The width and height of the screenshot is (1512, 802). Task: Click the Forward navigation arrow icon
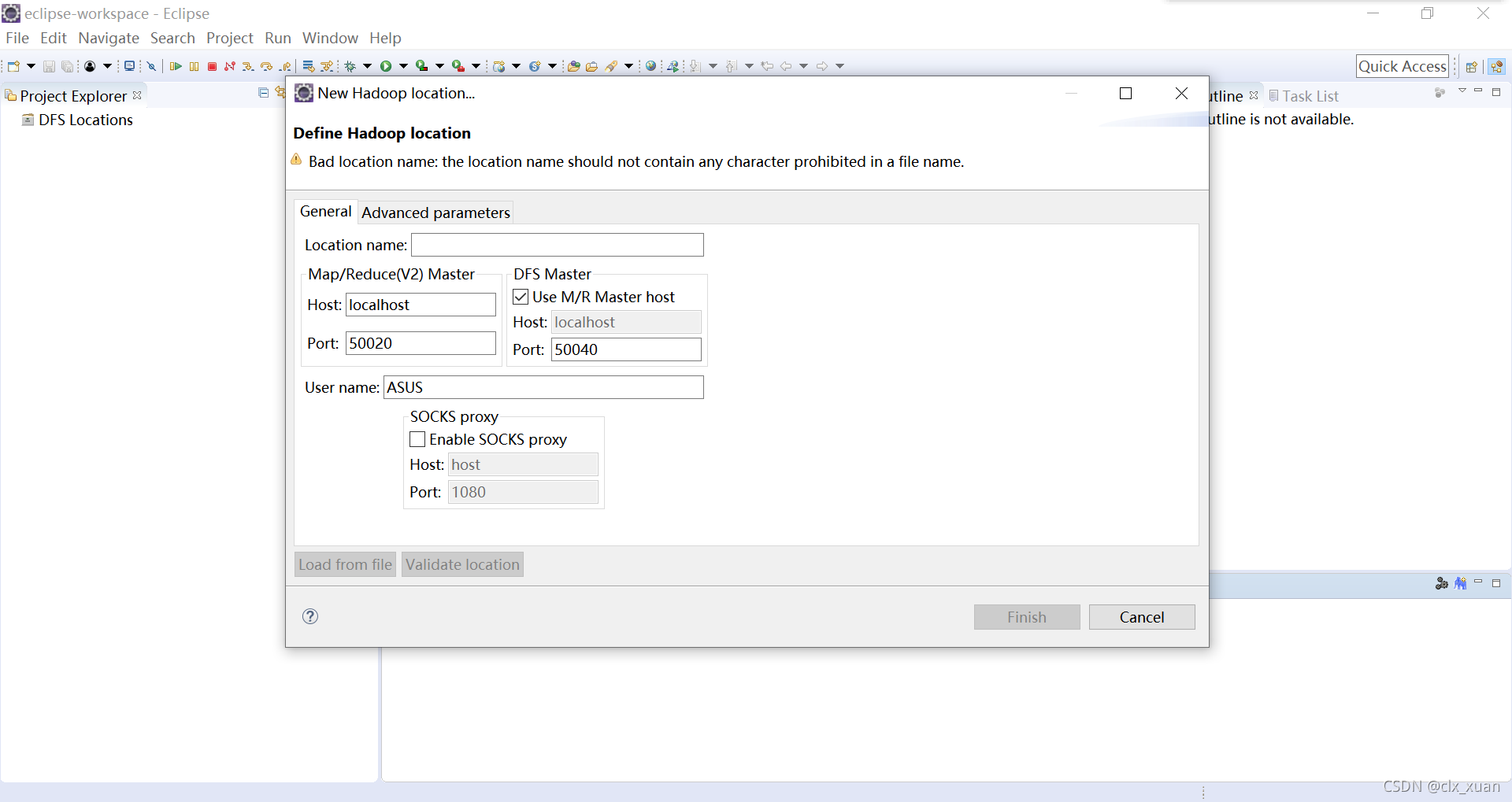822,66
